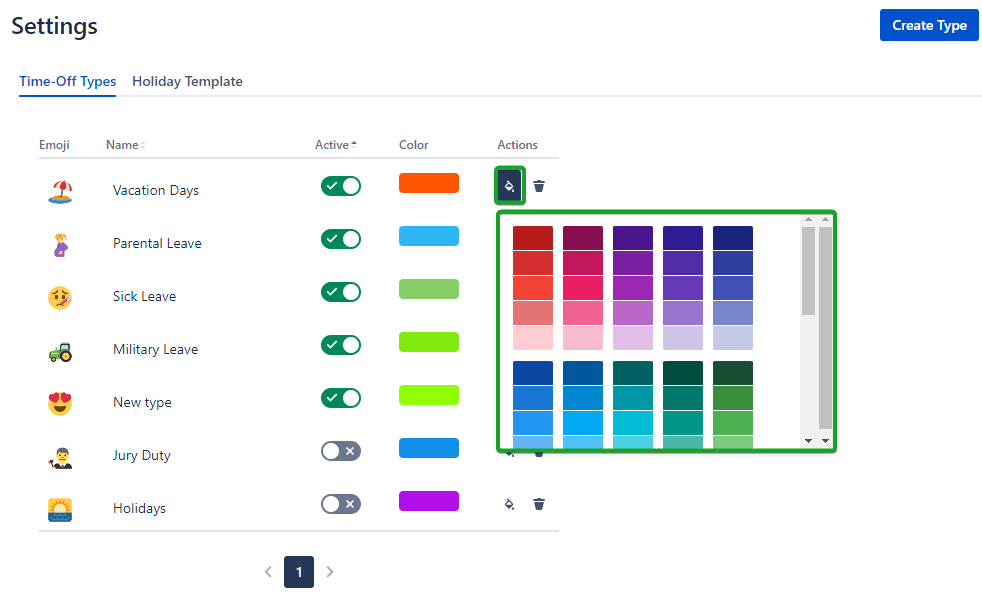982x605 pixels.
Task: Click the beach umbrella emoji for Vacation Days
Action: [60, 191]
